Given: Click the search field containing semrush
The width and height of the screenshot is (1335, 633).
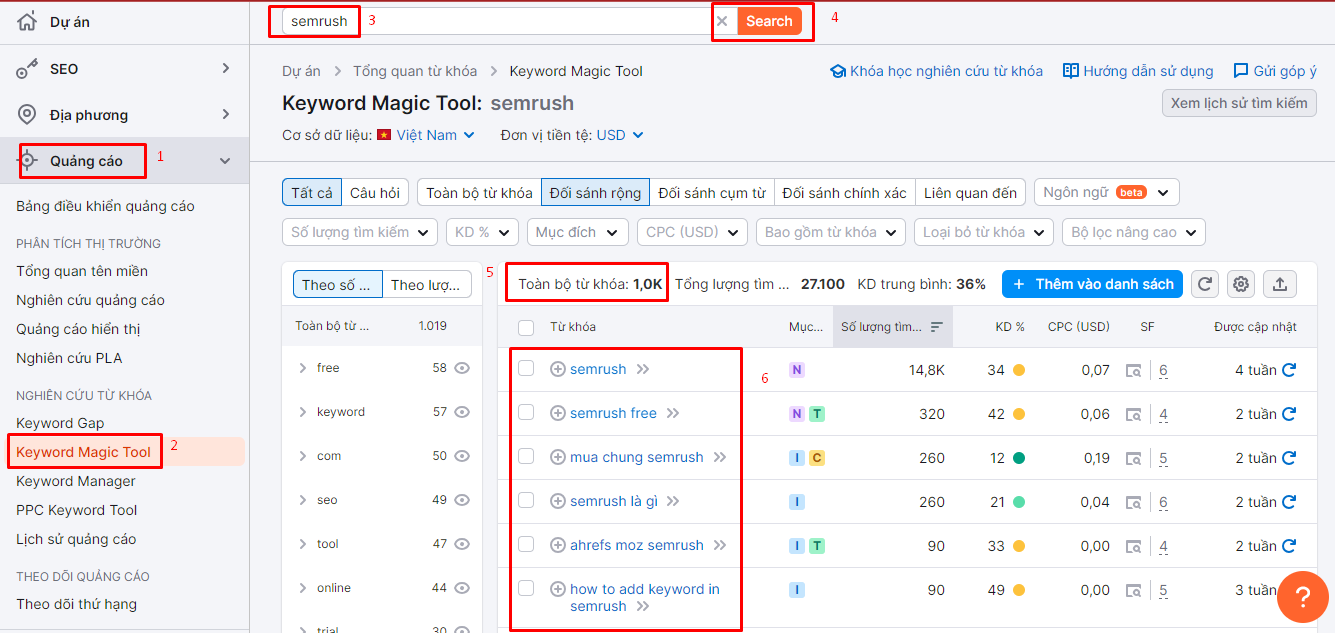Looking at the screenshot, I should [x=497, y=21].
